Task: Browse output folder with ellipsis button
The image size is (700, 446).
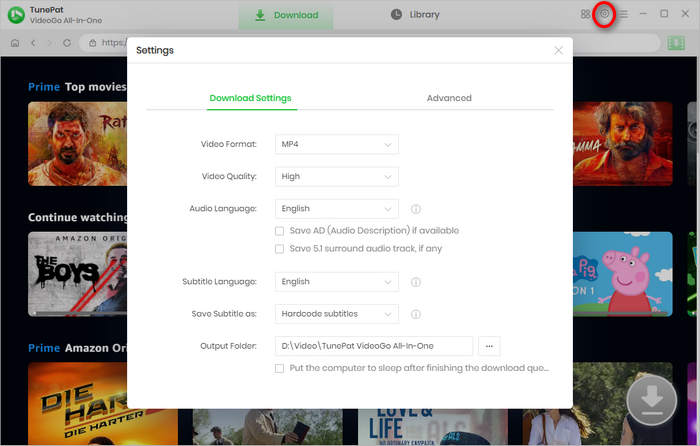Action: (489, 346)
